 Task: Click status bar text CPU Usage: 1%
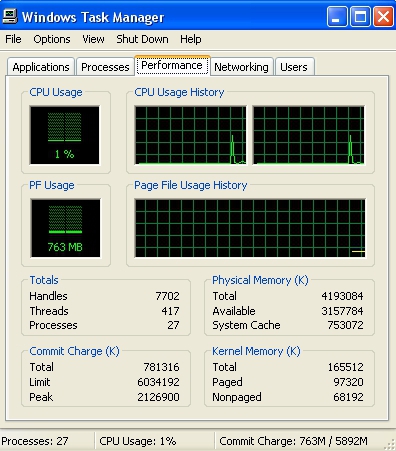coord(138,441)
